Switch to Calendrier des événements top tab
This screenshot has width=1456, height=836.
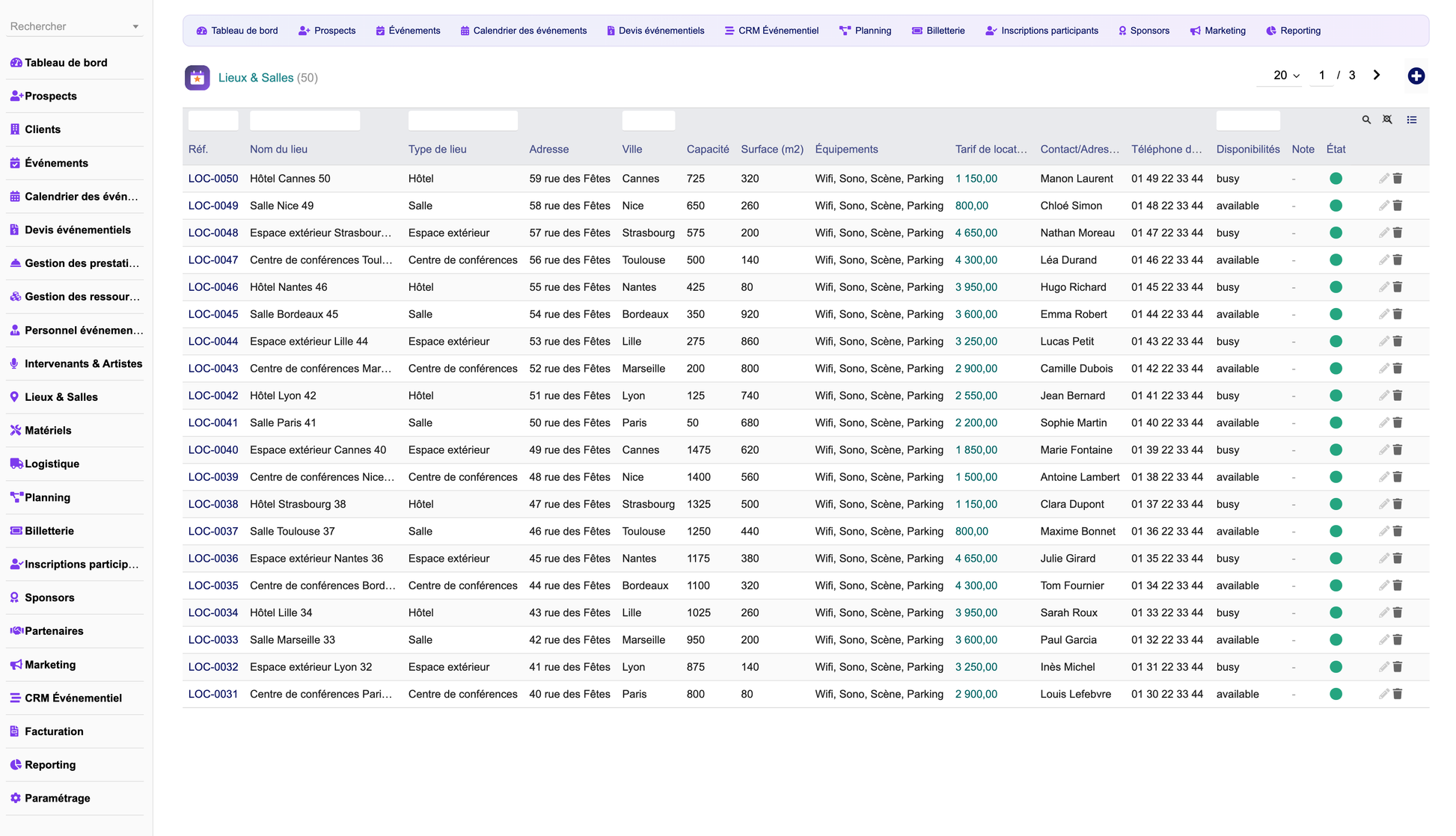click(x=523, y=31)
